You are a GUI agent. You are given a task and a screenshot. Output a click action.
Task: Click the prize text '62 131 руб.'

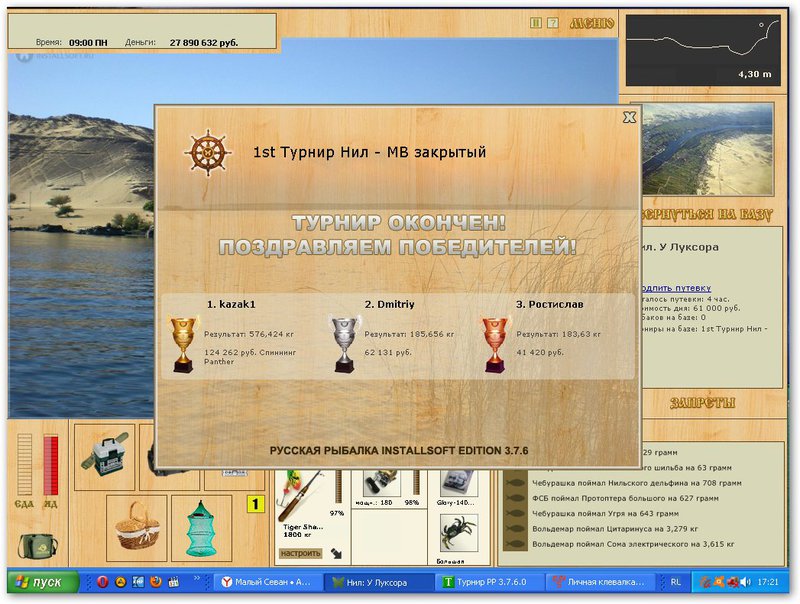pyautogui.click(x=388, y=353)
